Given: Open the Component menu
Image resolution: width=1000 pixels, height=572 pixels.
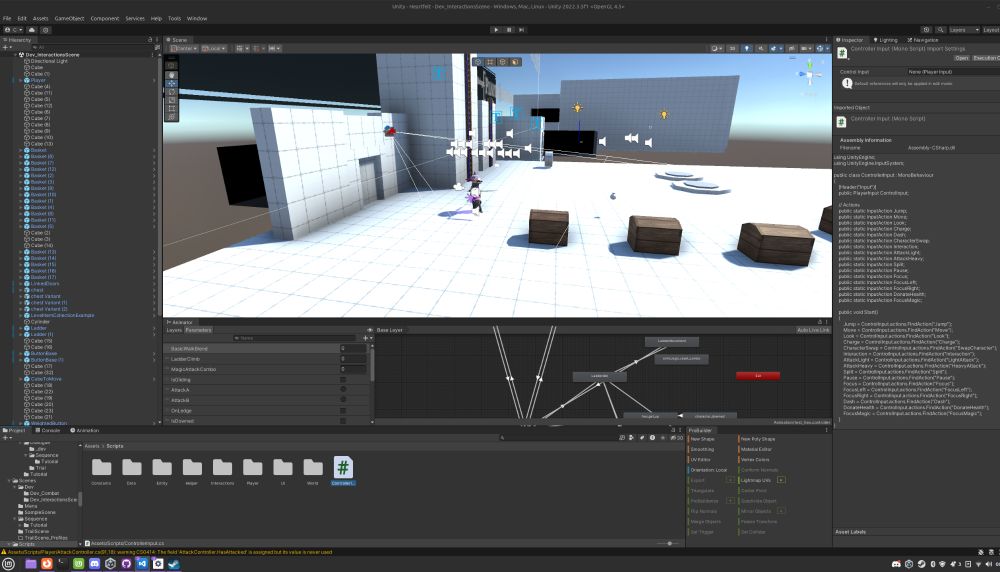Looking at the screenshot, I should point(105,18).
